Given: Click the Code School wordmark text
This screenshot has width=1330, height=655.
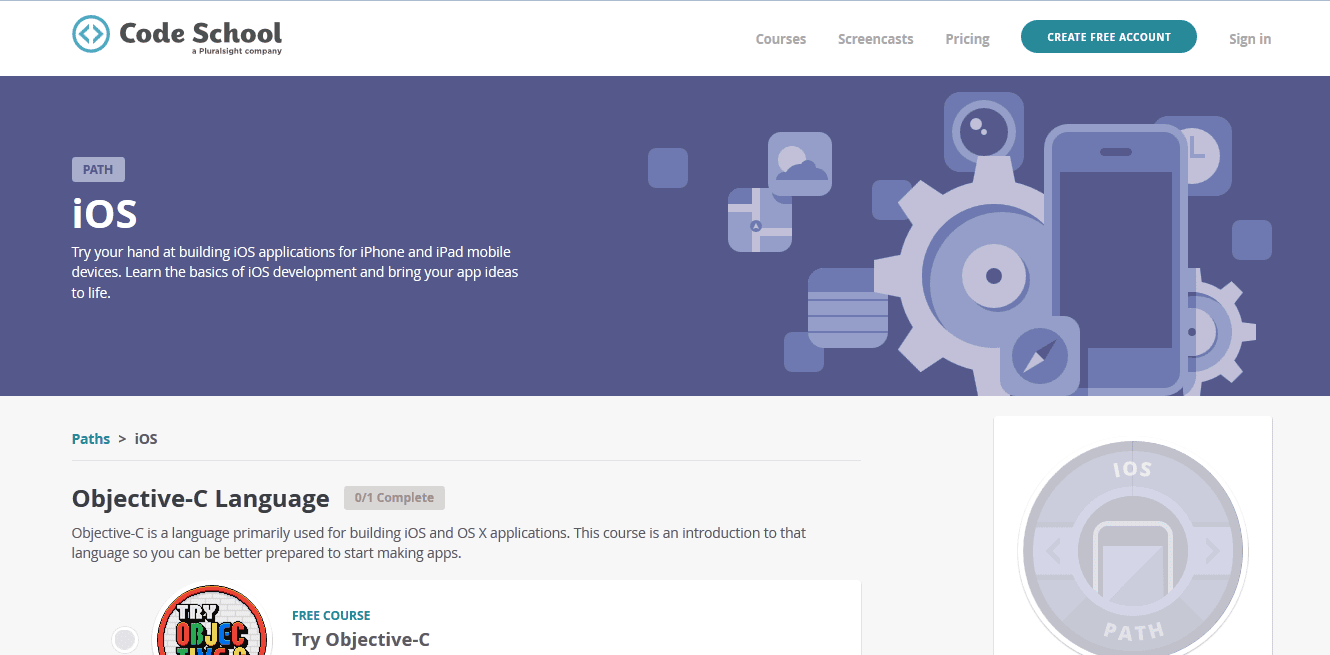Looking at the screenshot, I should coord(200,33).
